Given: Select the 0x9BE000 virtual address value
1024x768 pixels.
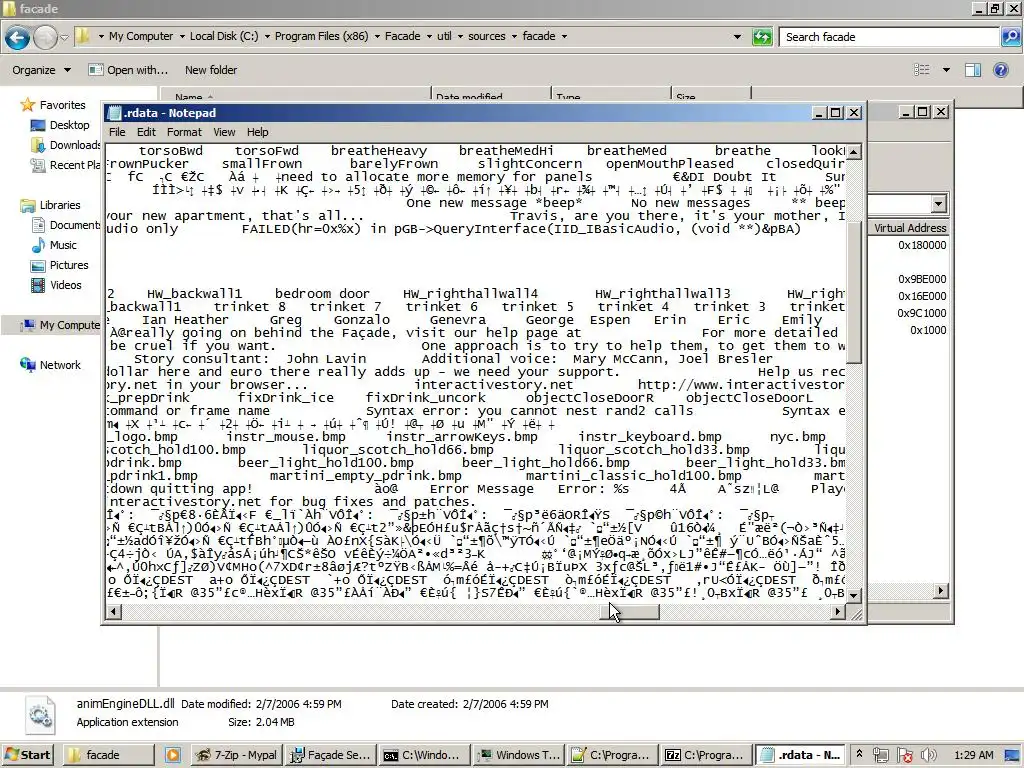Looking at the screenshot, I should tap(921, 279).
